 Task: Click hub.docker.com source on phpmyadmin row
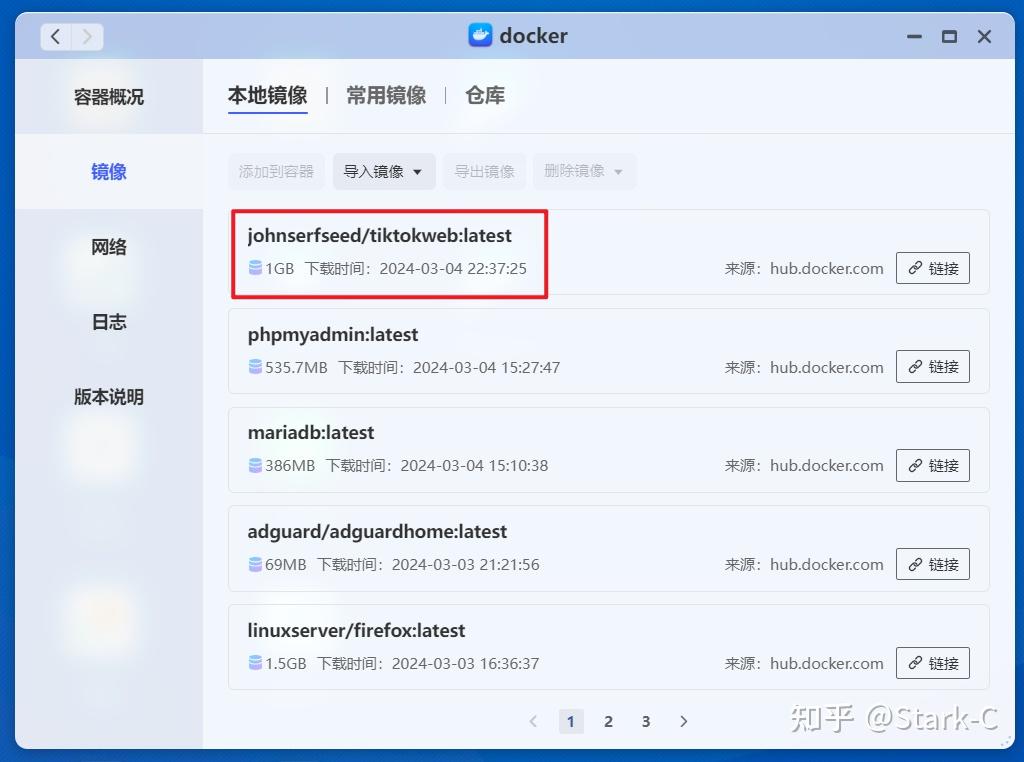tap(827, 368)
